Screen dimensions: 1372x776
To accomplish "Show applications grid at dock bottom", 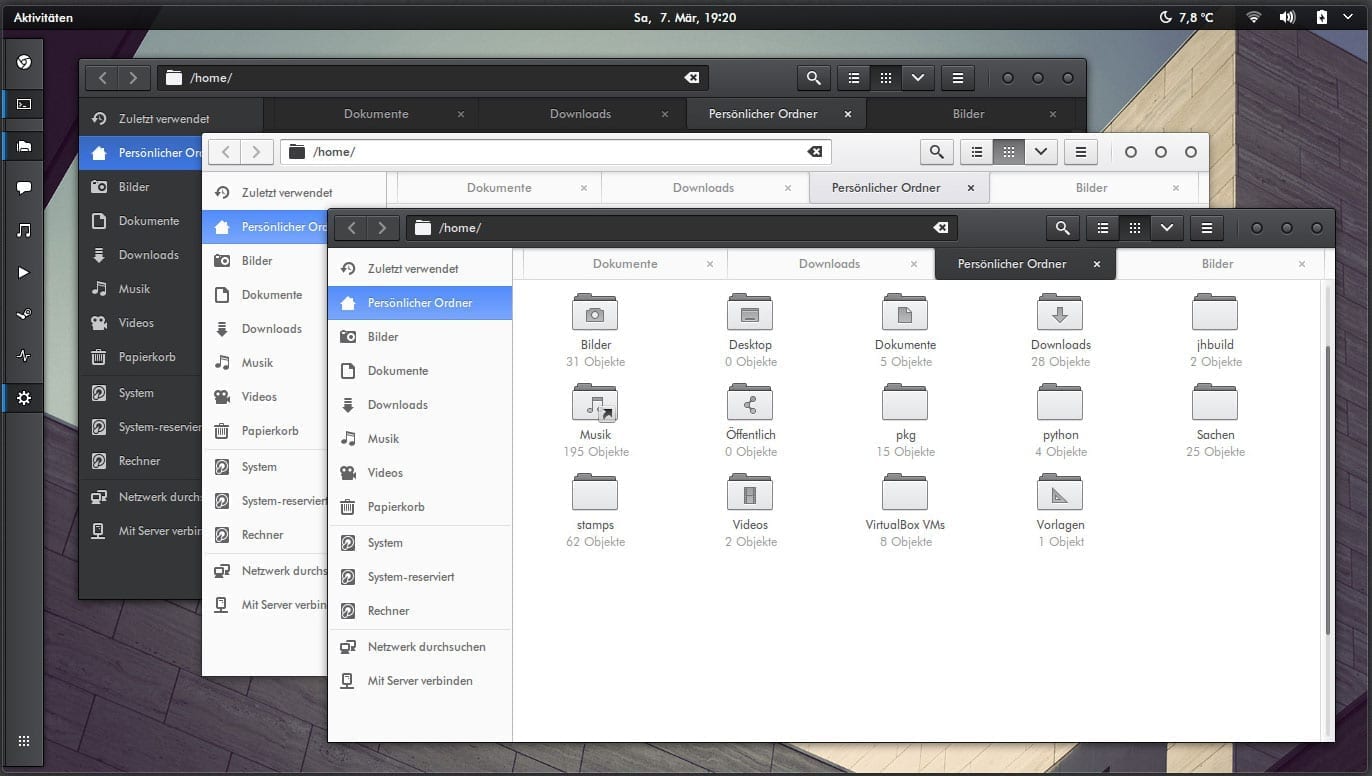I will [24, 741].
